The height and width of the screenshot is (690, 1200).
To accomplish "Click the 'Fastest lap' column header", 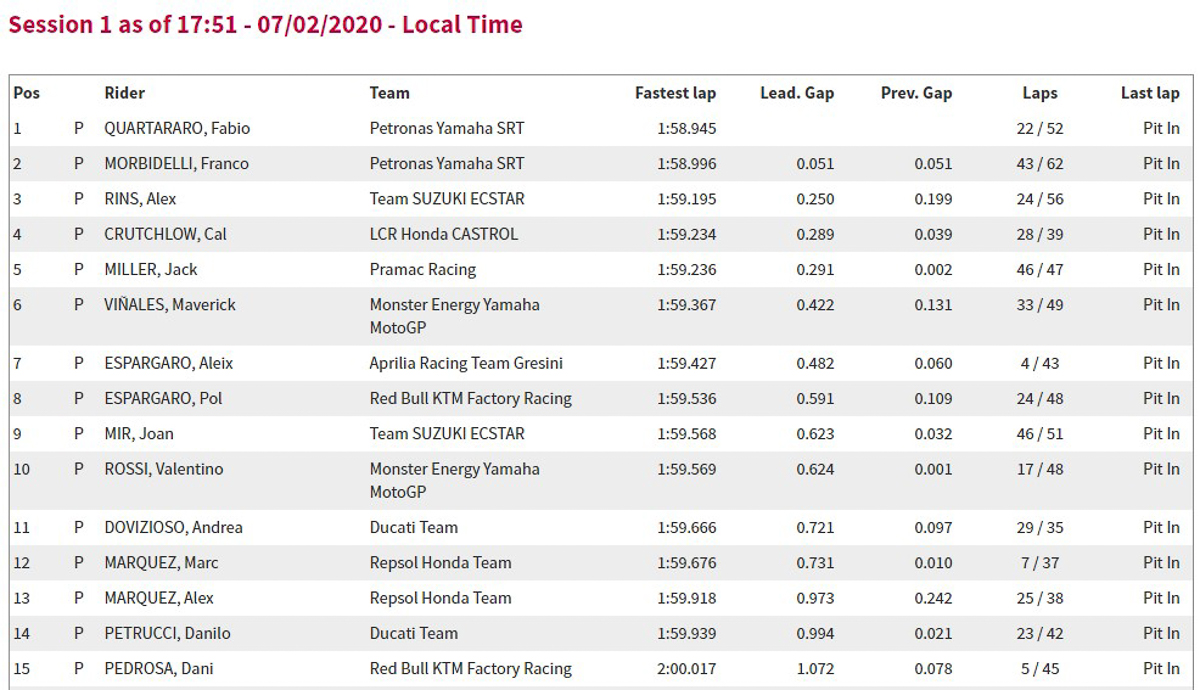I will 676,93.
